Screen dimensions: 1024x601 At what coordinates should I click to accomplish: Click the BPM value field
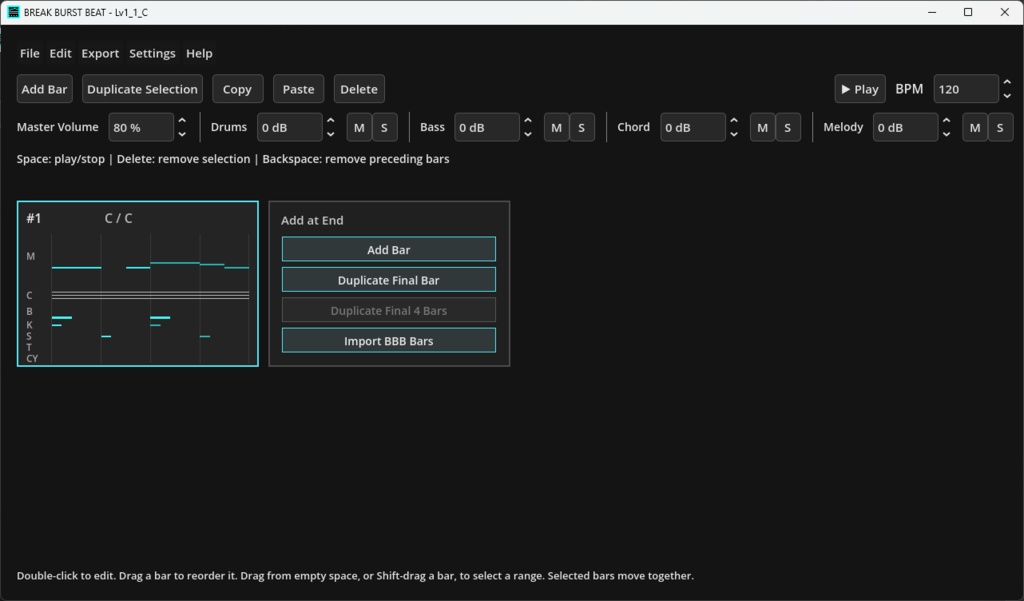(966, 89)
